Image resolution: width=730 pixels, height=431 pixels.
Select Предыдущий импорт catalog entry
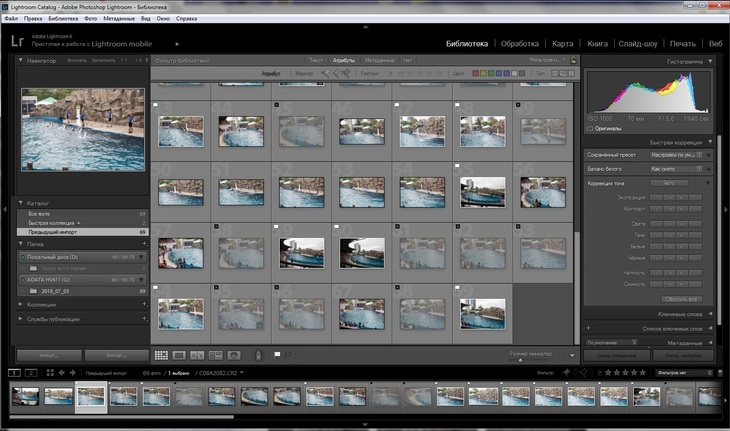click(82, 232)
